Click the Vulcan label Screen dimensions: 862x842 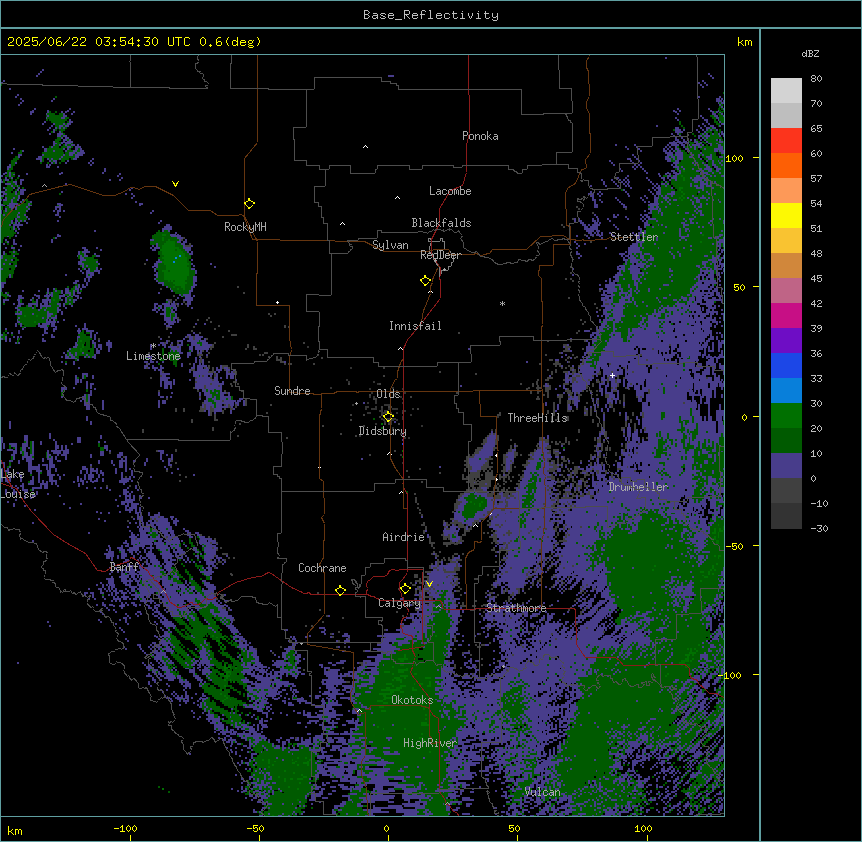(543, 792)
